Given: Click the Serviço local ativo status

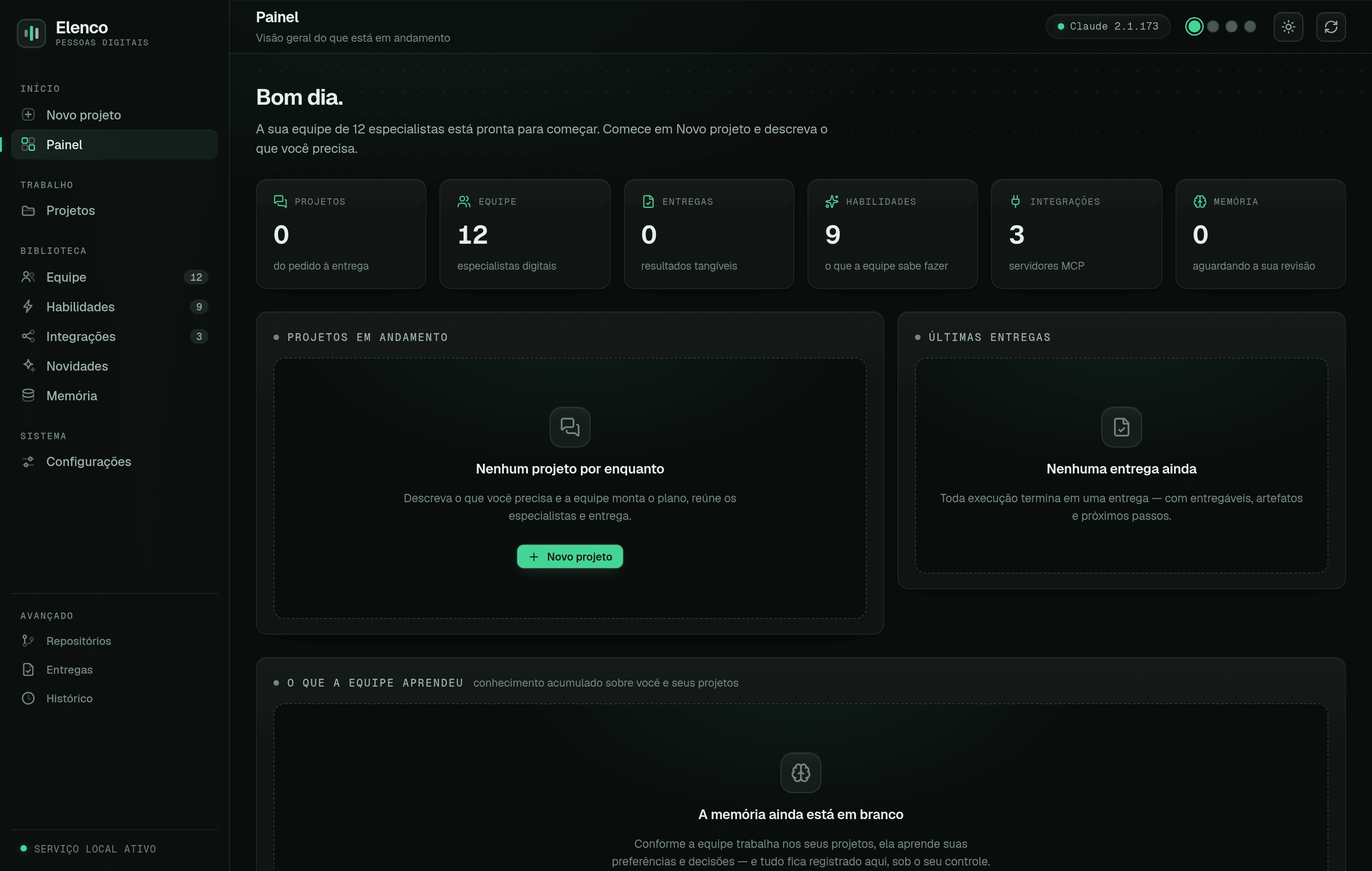Looking at the screenshot, I should tap(89, 849).
